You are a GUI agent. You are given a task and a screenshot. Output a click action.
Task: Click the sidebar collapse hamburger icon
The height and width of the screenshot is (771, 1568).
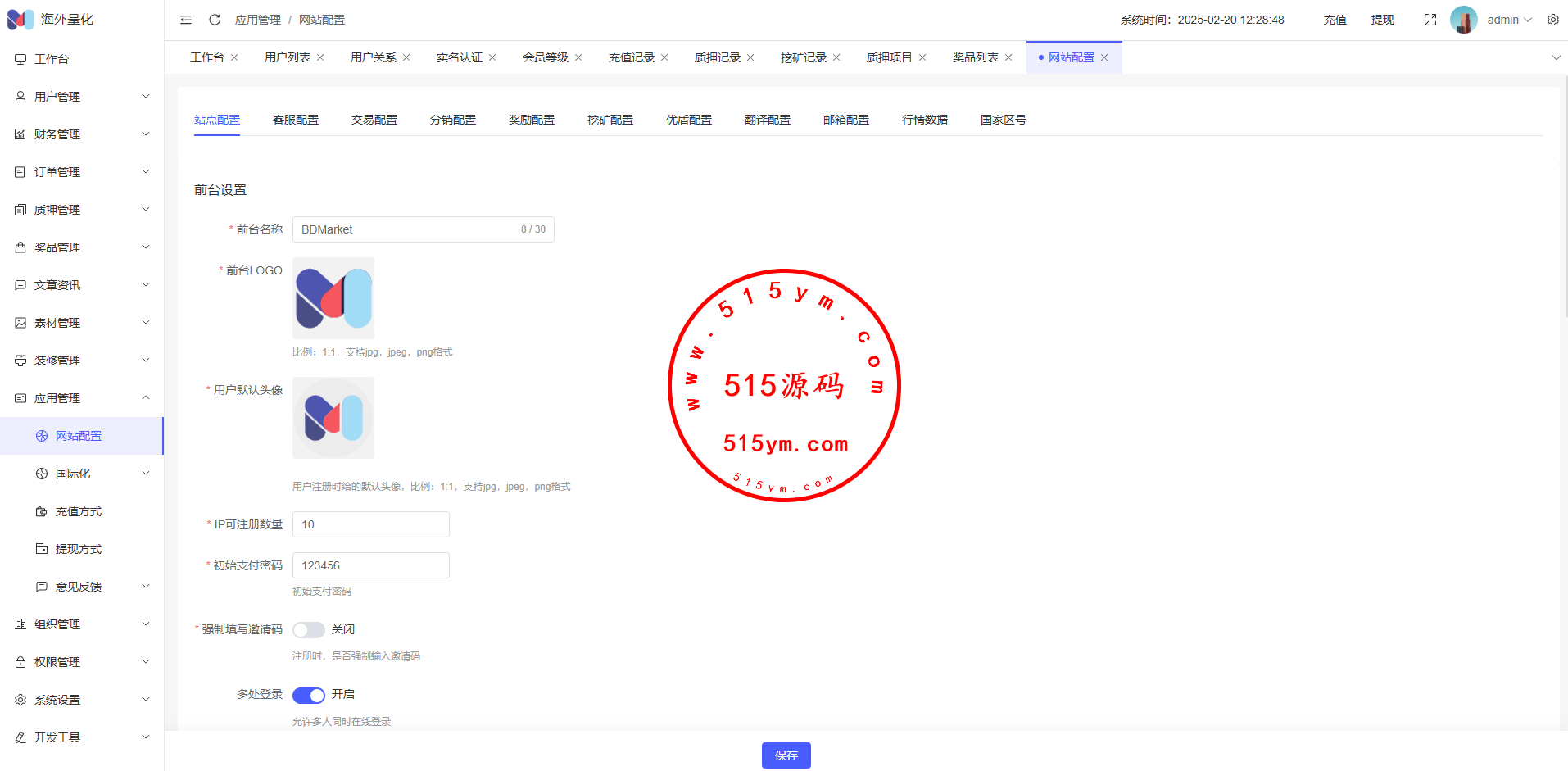[186, 20]
